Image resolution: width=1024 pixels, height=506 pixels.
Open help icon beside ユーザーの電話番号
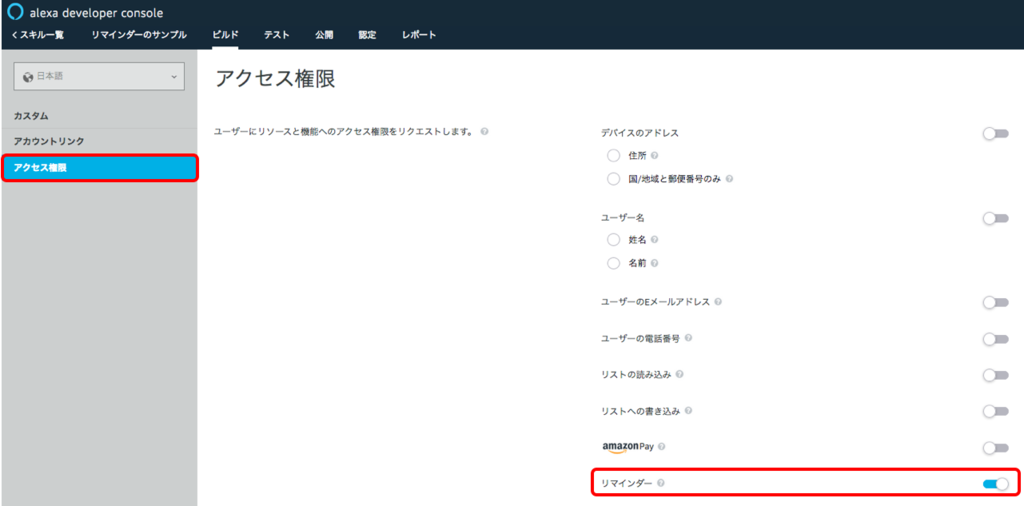689,339
